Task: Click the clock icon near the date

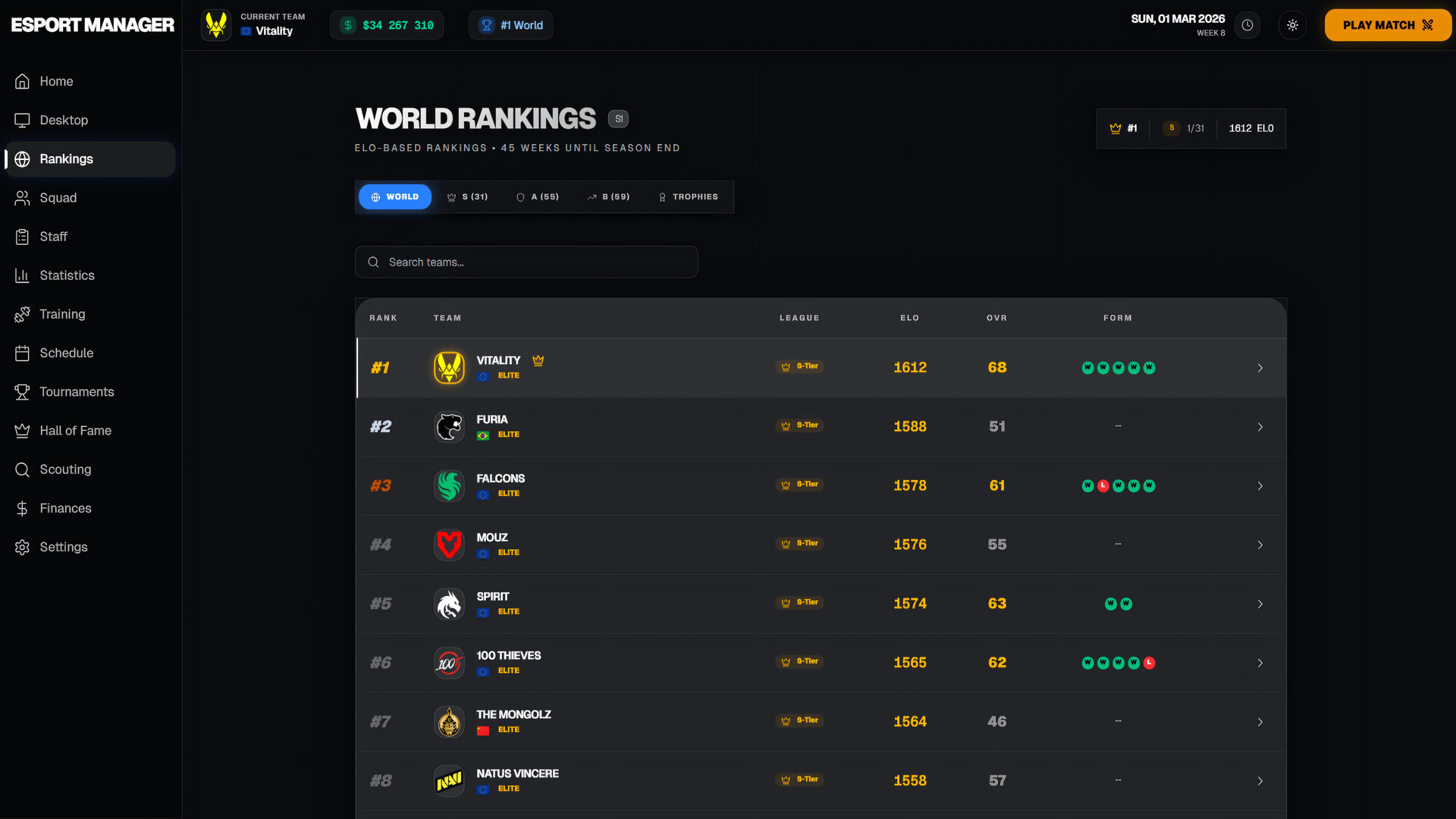Action: (x=1247, y=25)
